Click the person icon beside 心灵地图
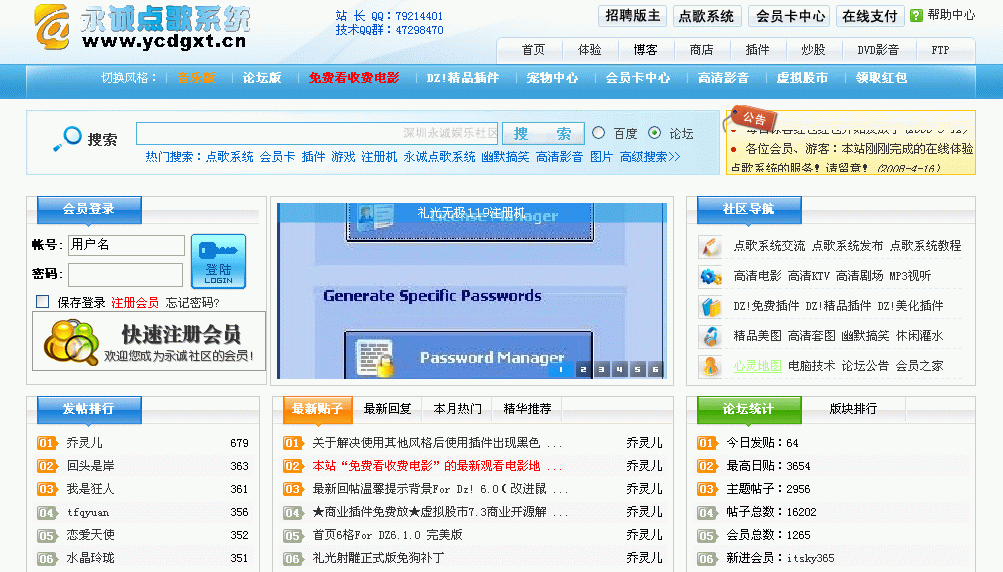Viewport: 1003px width, 572px height. 710,366
